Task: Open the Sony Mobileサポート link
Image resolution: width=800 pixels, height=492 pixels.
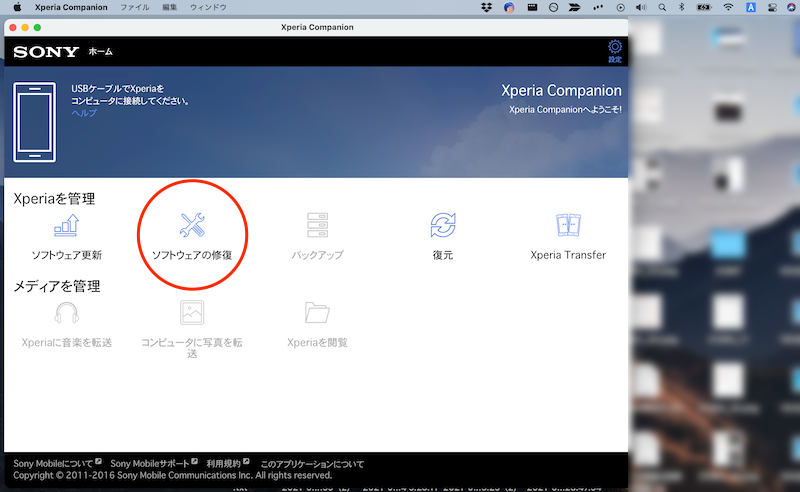Action: point(150,464)
